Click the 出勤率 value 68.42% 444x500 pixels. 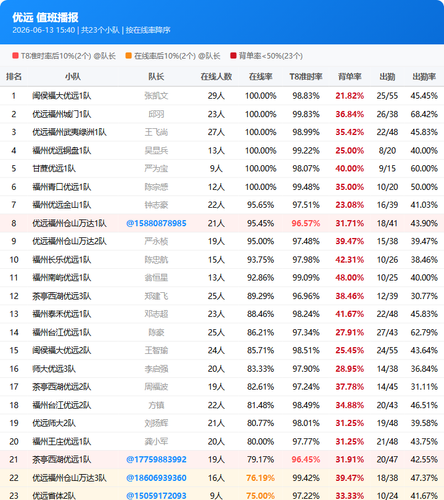click(x=424, y=114)
